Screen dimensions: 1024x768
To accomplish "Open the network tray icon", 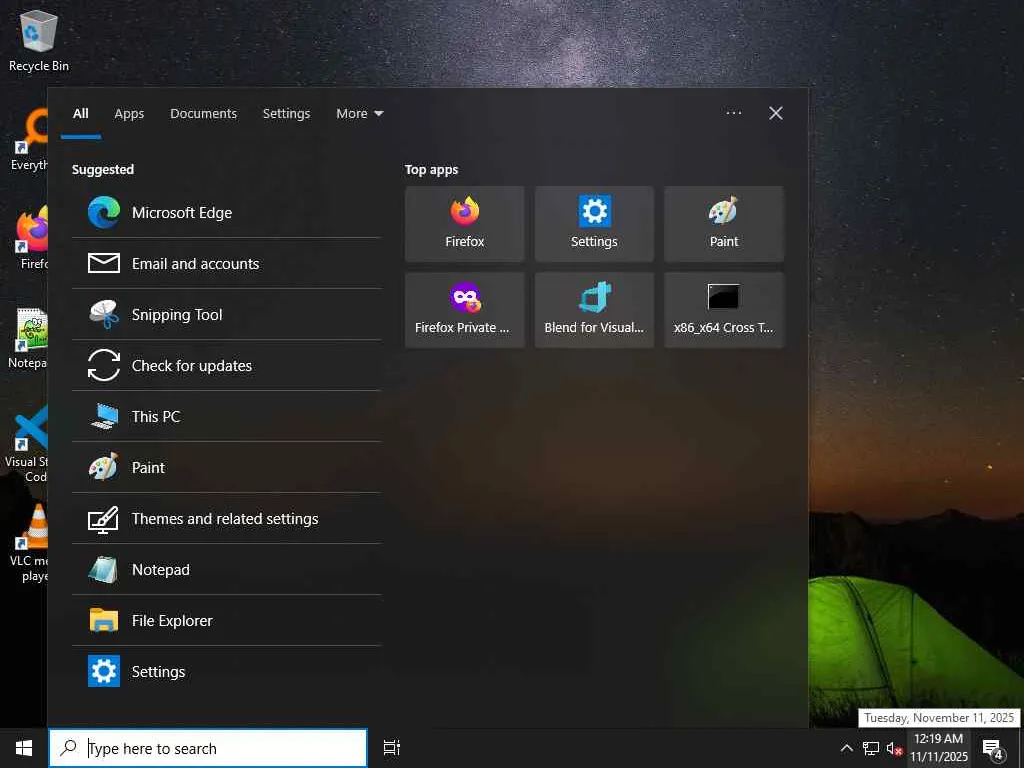I will click(871, 748).
